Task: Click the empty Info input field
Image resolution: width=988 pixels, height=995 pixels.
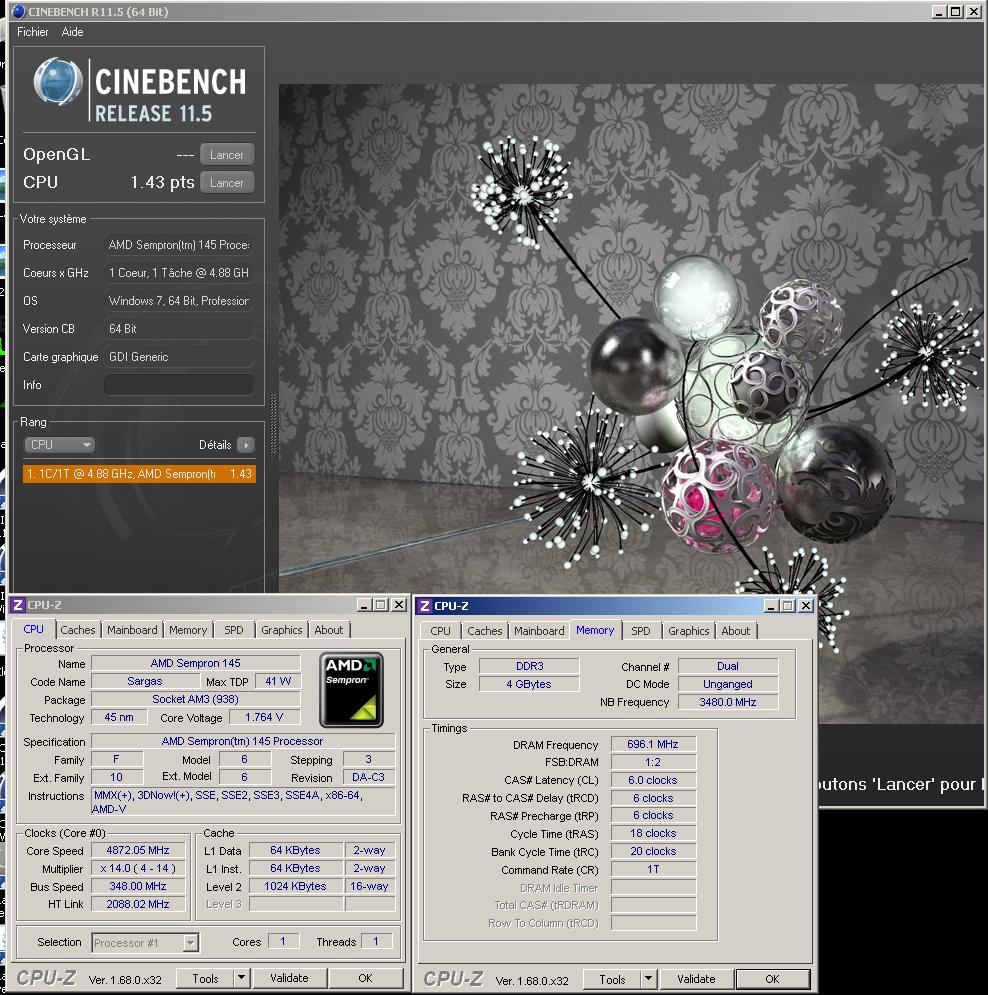Action: [x=178, y=385]
